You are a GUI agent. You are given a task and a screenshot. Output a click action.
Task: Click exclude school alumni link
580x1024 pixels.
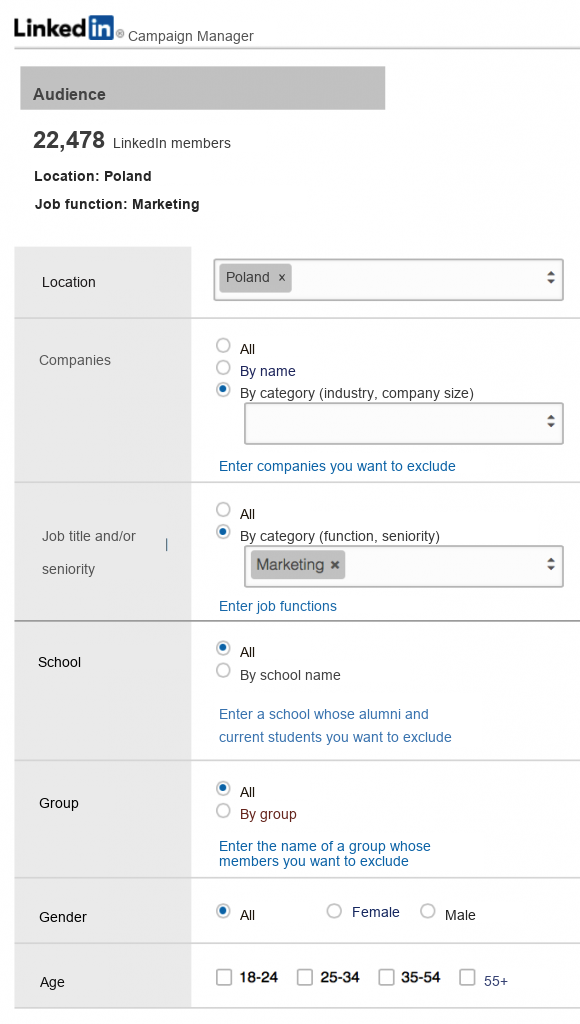335,726
